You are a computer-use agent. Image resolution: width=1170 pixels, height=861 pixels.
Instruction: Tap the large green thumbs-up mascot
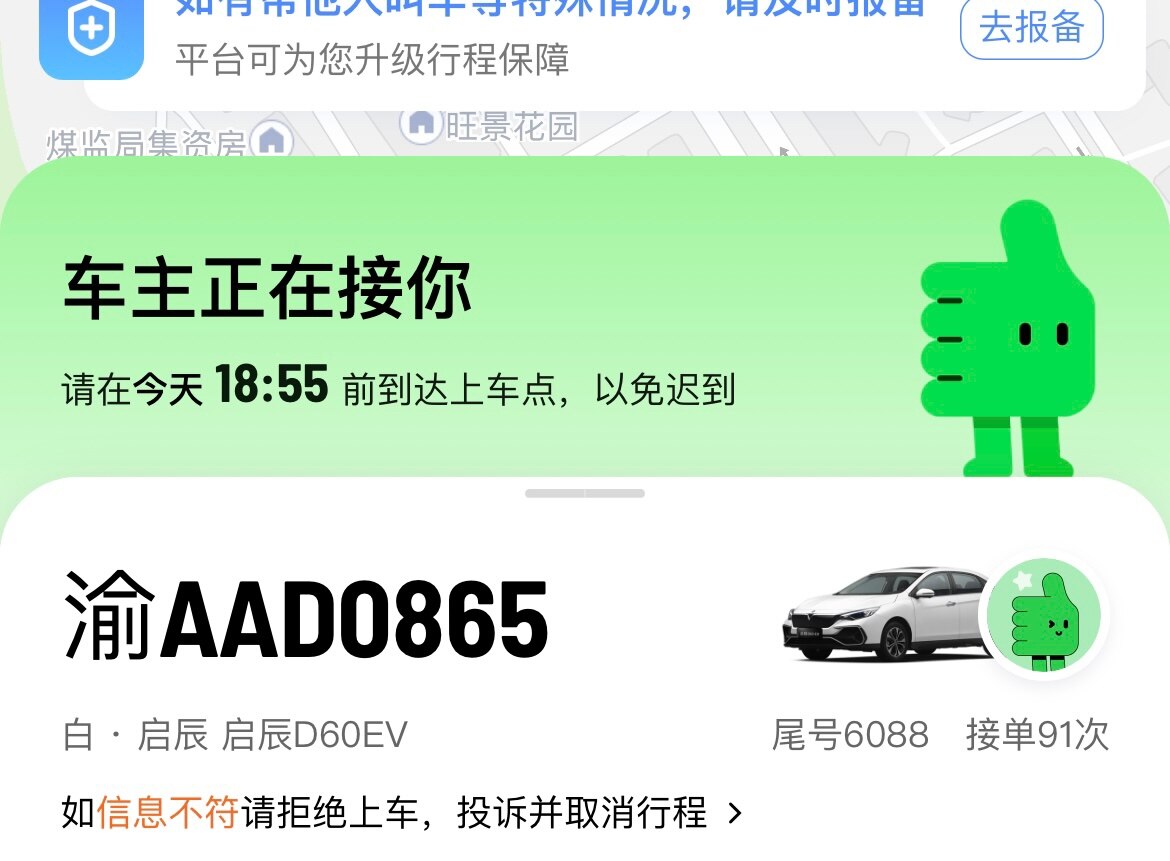click(1008, 339)
